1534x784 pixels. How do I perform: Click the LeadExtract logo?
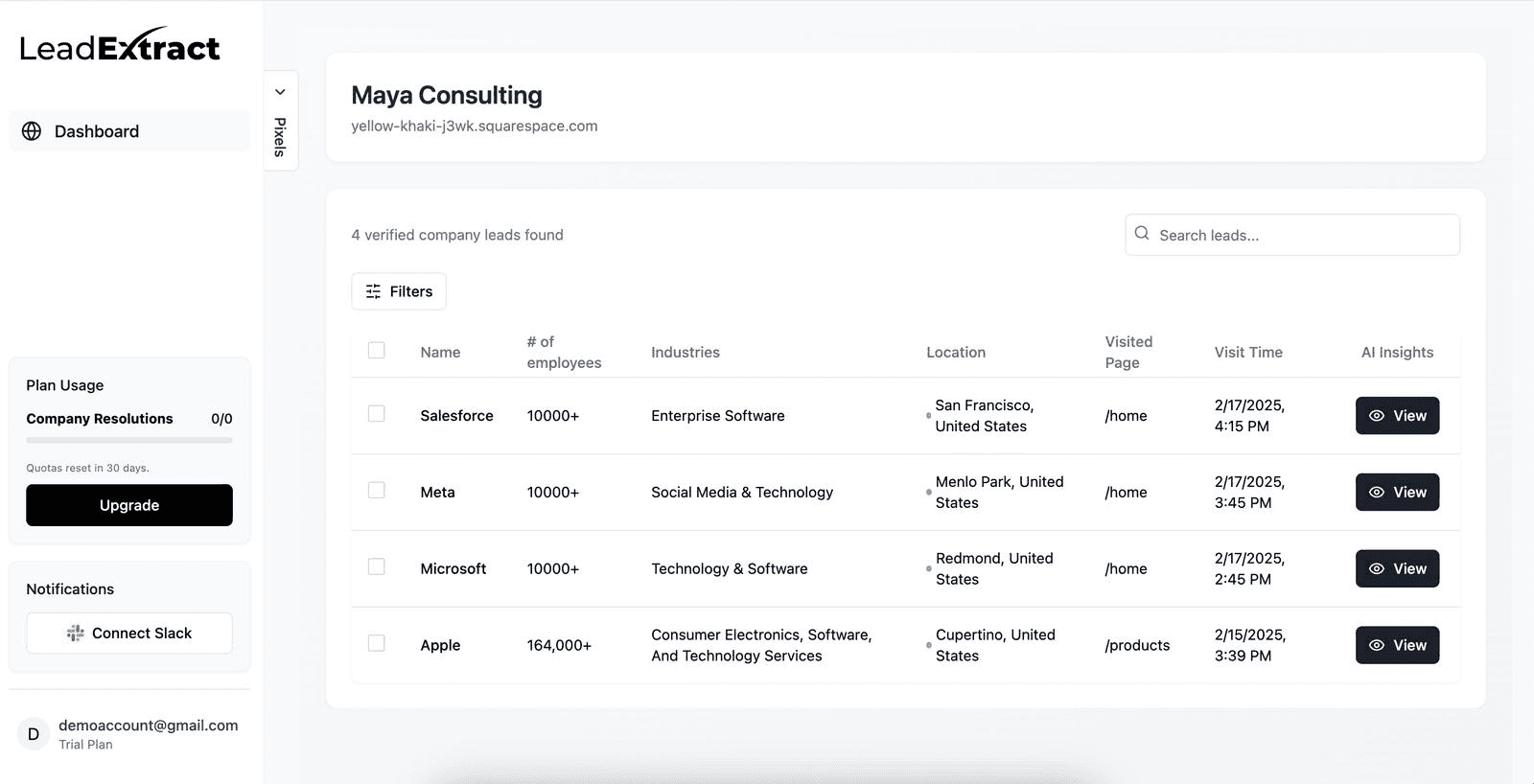[x=120, y=46]
